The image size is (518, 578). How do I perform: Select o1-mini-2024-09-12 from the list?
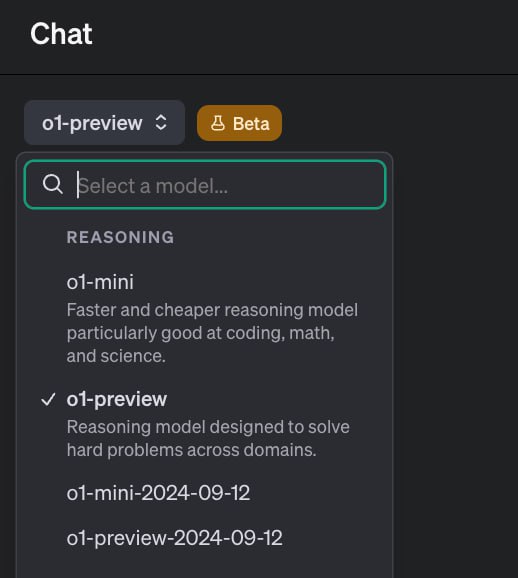(205, 493)
